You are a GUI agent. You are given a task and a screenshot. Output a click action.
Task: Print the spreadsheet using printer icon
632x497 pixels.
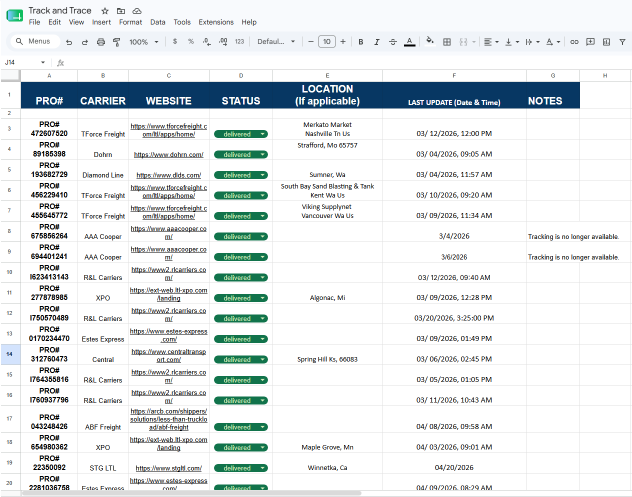click(x=101, y=42)
